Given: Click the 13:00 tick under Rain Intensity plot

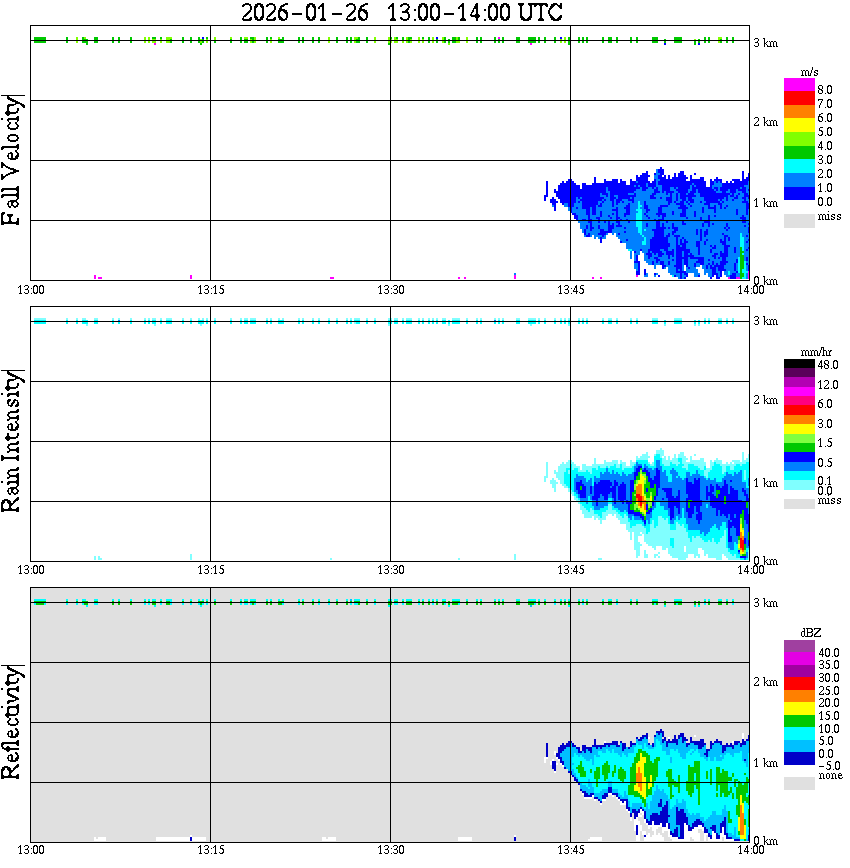Looking at the screenshot, I should click(x=31, y=570).
